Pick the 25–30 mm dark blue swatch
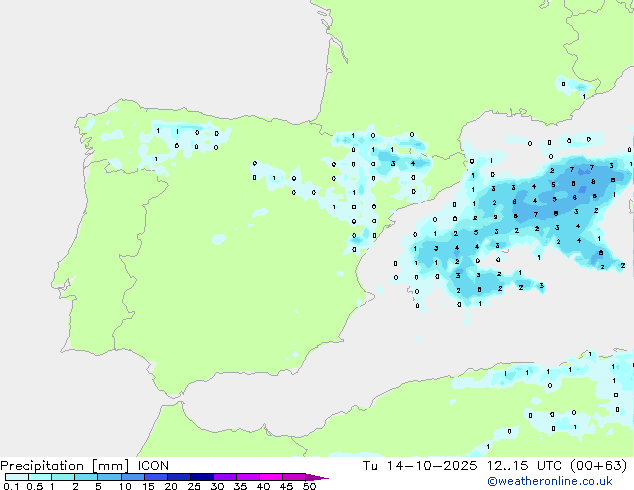 pyautogui.click(x=202, y=477)
